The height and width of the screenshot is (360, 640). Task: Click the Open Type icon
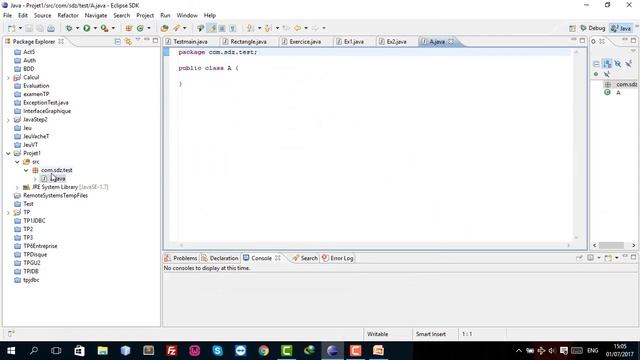164,28
